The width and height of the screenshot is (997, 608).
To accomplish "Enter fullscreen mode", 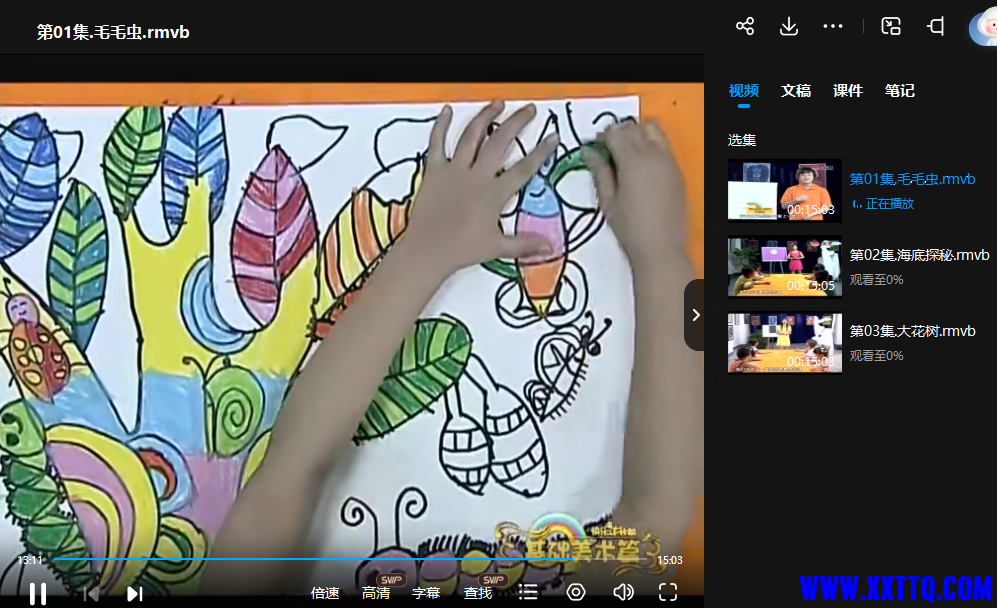I will click(668, 593).
